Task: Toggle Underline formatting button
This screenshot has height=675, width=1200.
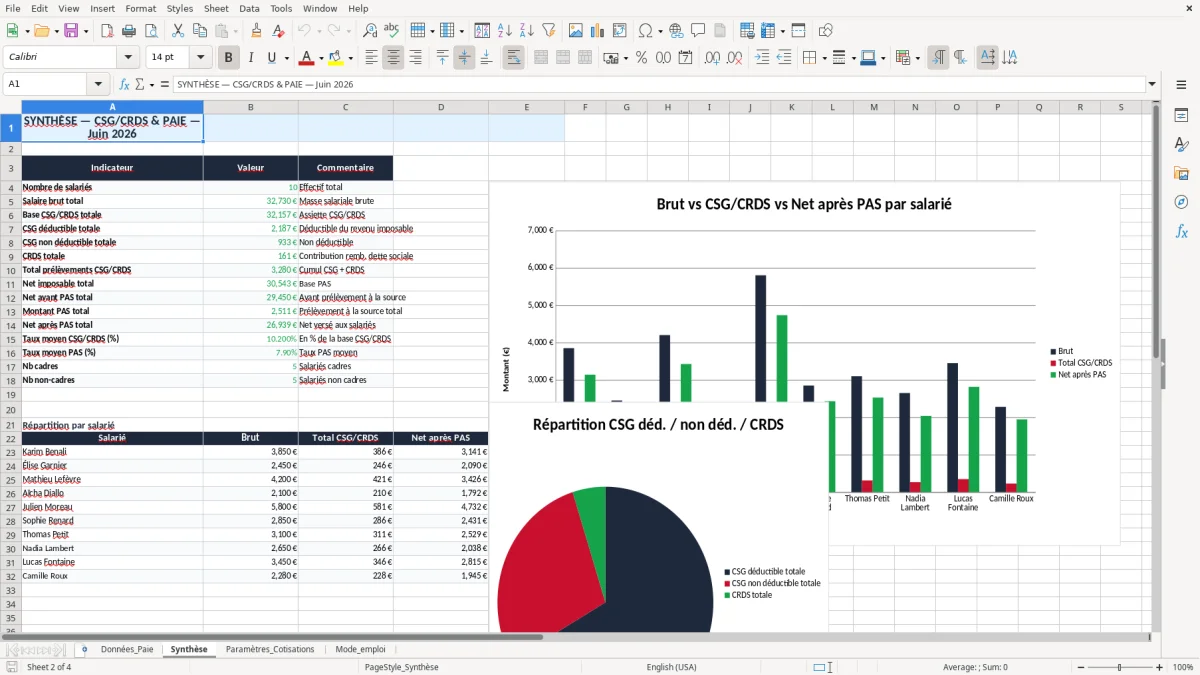Action: pos(271,58)
